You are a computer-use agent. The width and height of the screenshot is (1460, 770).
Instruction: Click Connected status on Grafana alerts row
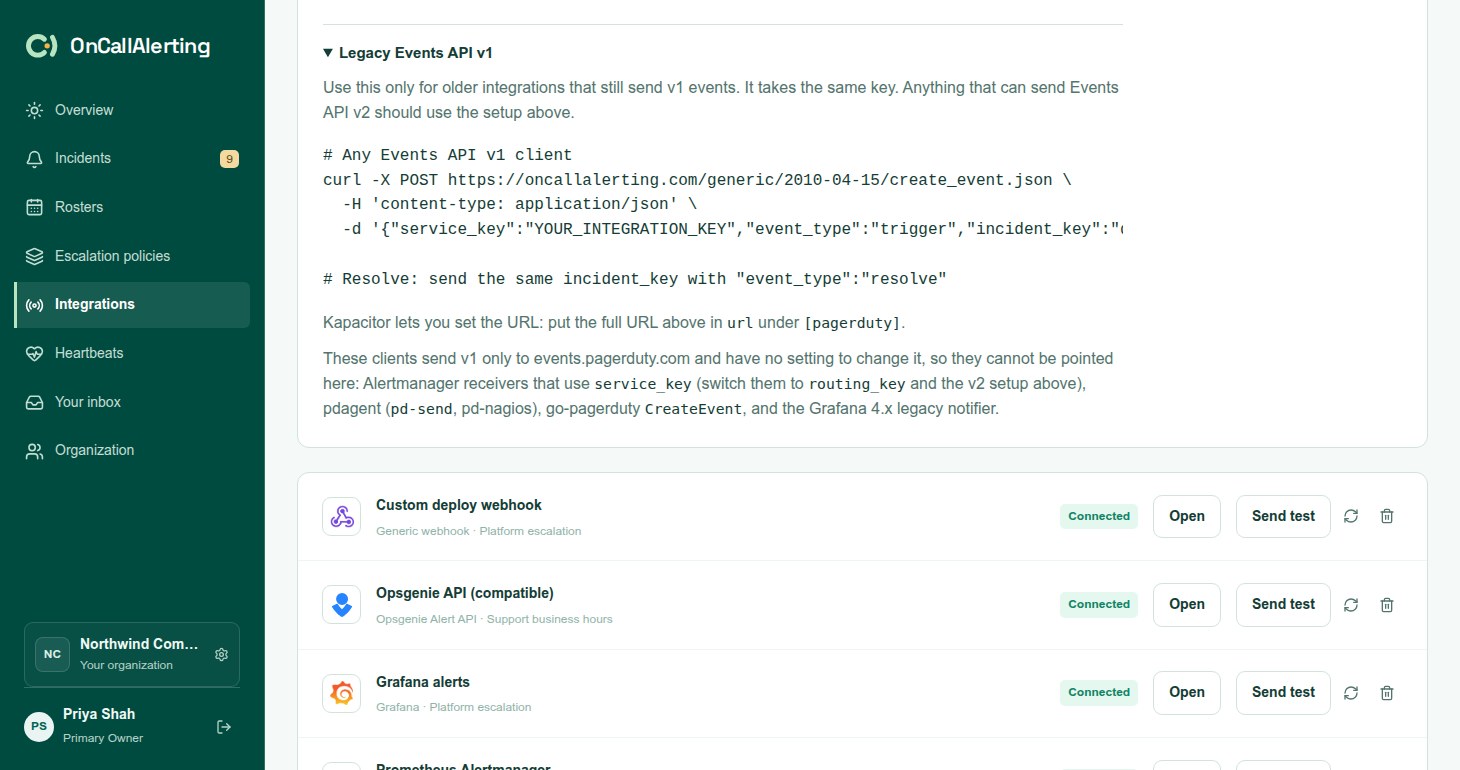(1099, 692)
